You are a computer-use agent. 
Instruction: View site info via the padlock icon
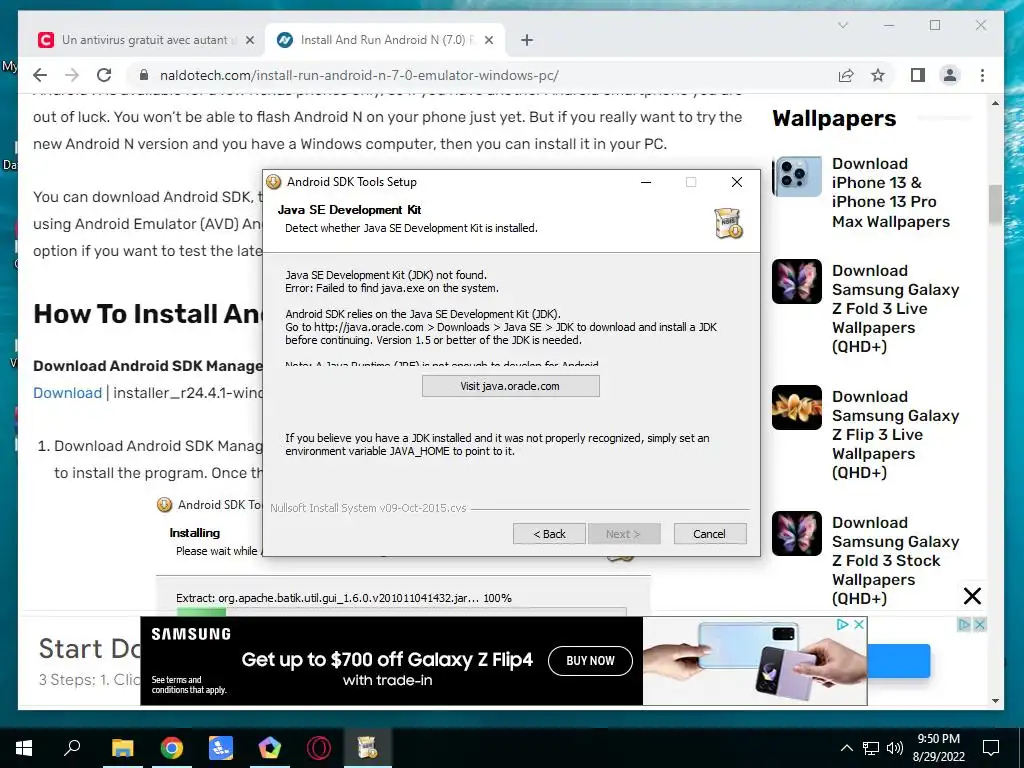pos(144,75)
